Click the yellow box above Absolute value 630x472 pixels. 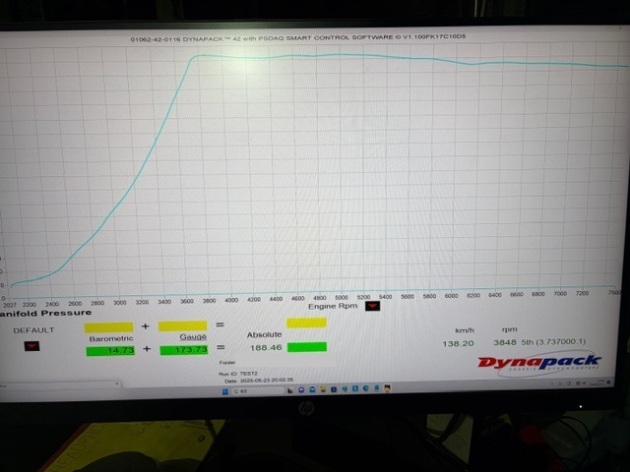(x=307, y=322)
